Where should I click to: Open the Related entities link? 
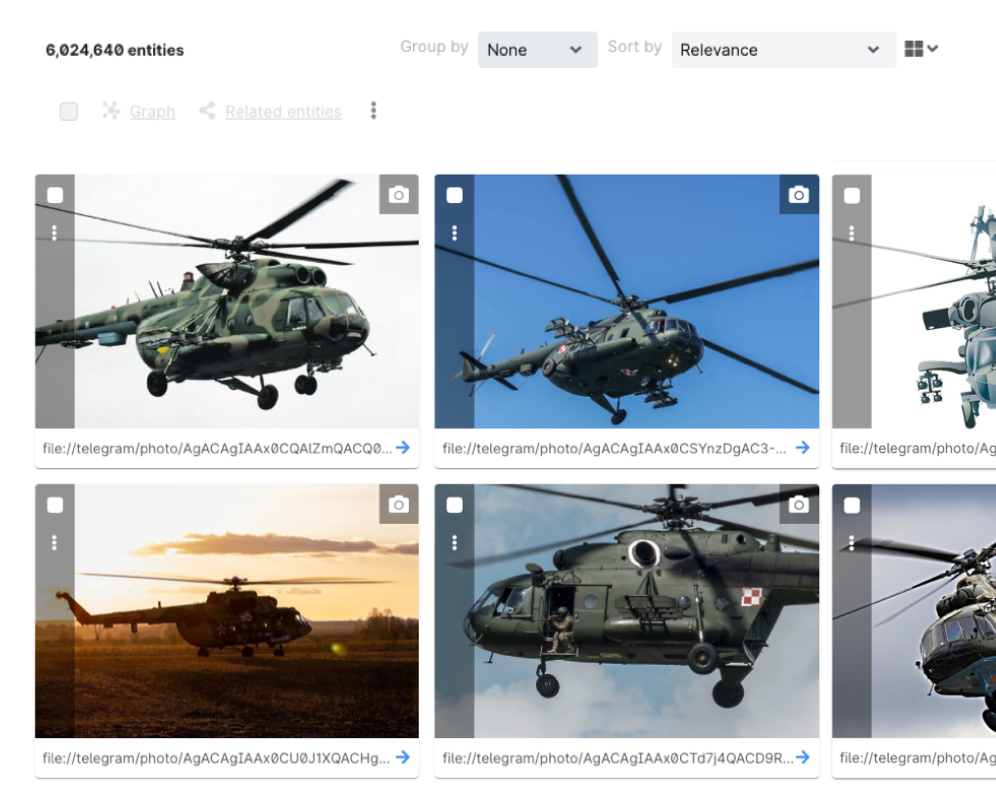[283, 112]
